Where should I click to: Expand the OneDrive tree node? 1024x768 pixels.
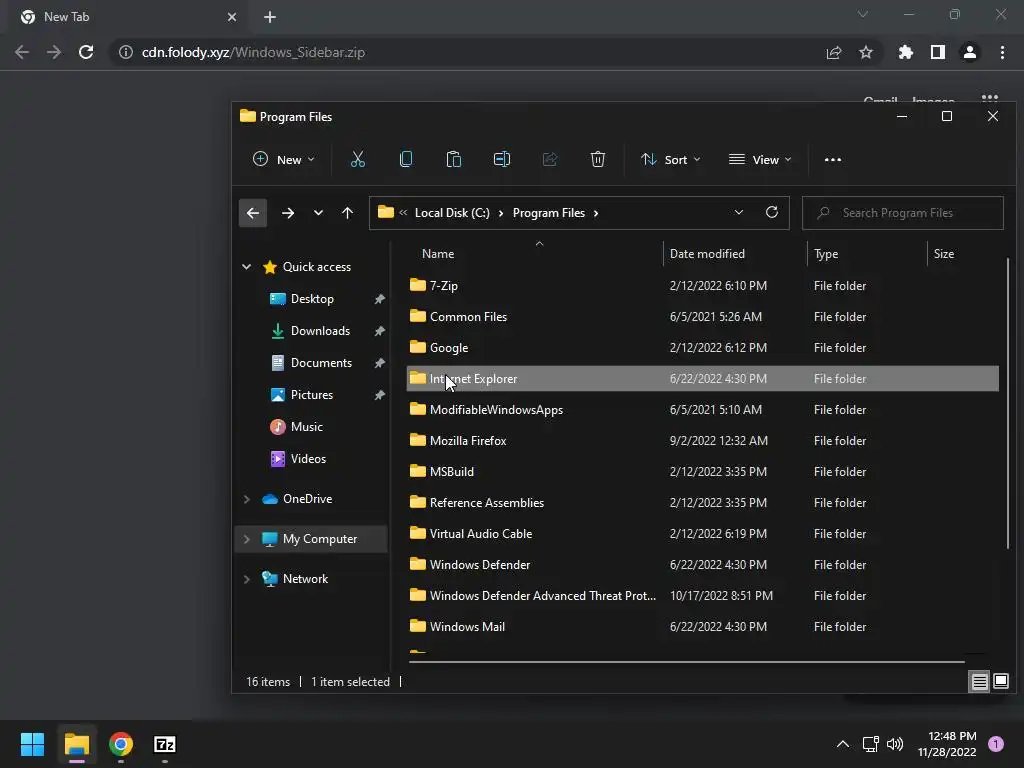(247, 499)
